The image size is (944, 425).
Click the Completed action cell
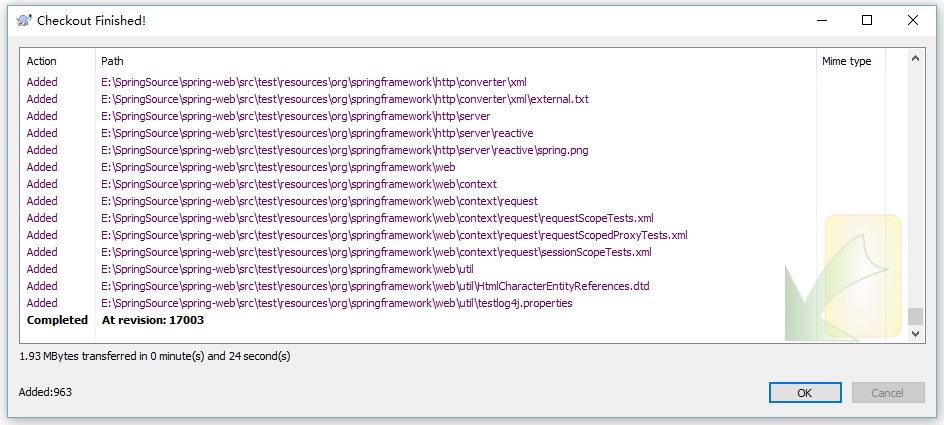(57, 320)
